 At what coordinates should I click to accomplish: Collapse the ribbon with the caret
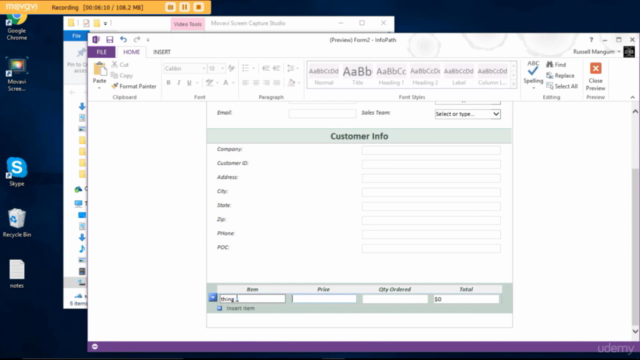[632, 97]
